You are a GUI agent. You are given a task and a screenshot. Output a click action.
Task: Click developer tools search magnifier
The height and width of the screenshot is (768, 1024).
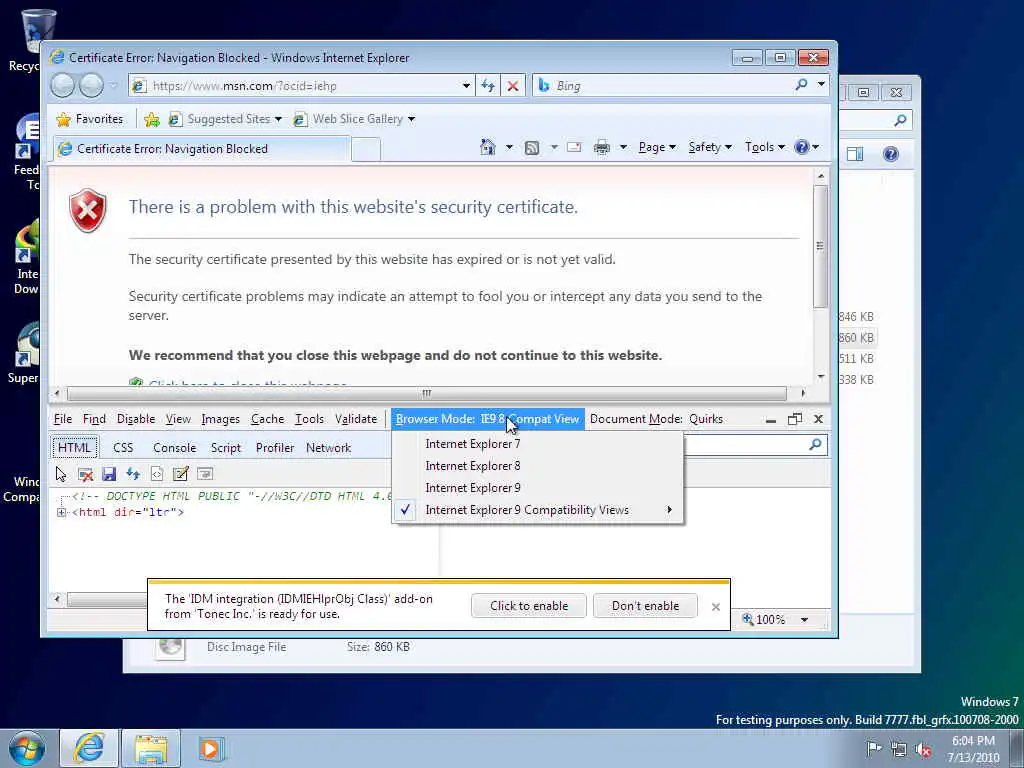[x=815, y=445]
